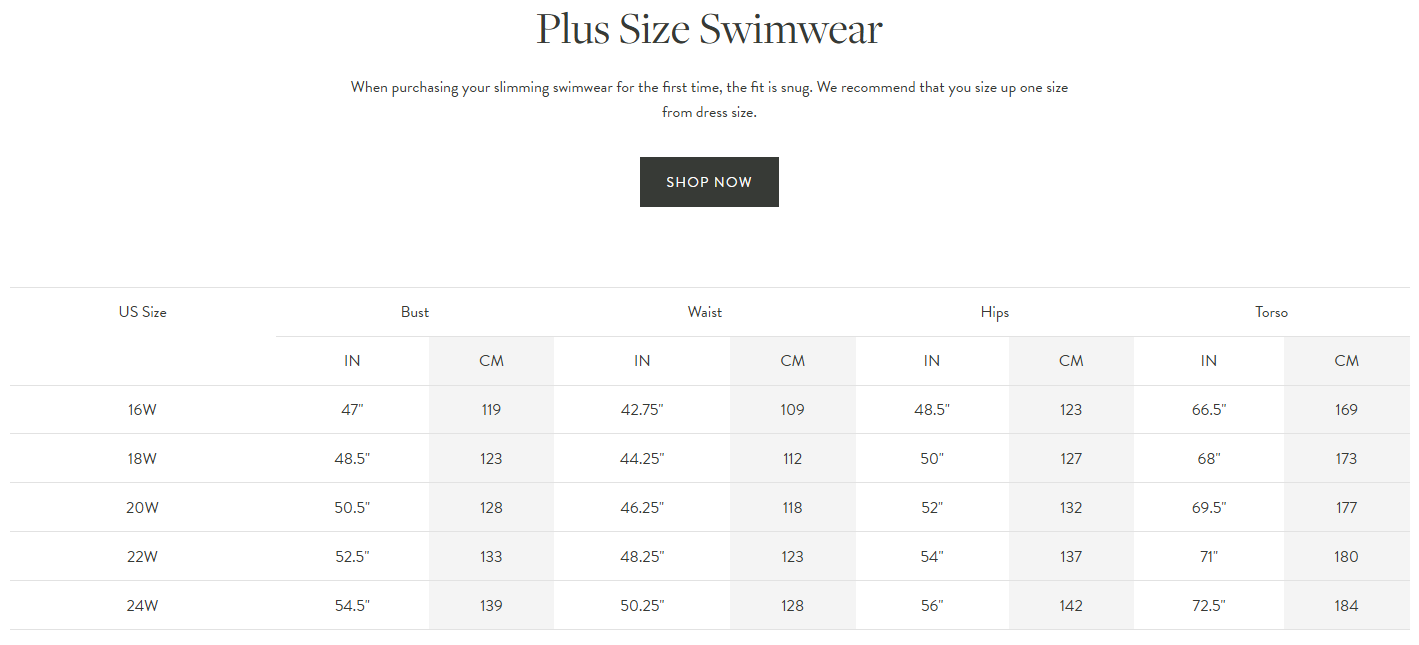The height and width of the screenshot is (645, 1419).
Task: Click the Bust column header
Action: (x=415, y=311)
